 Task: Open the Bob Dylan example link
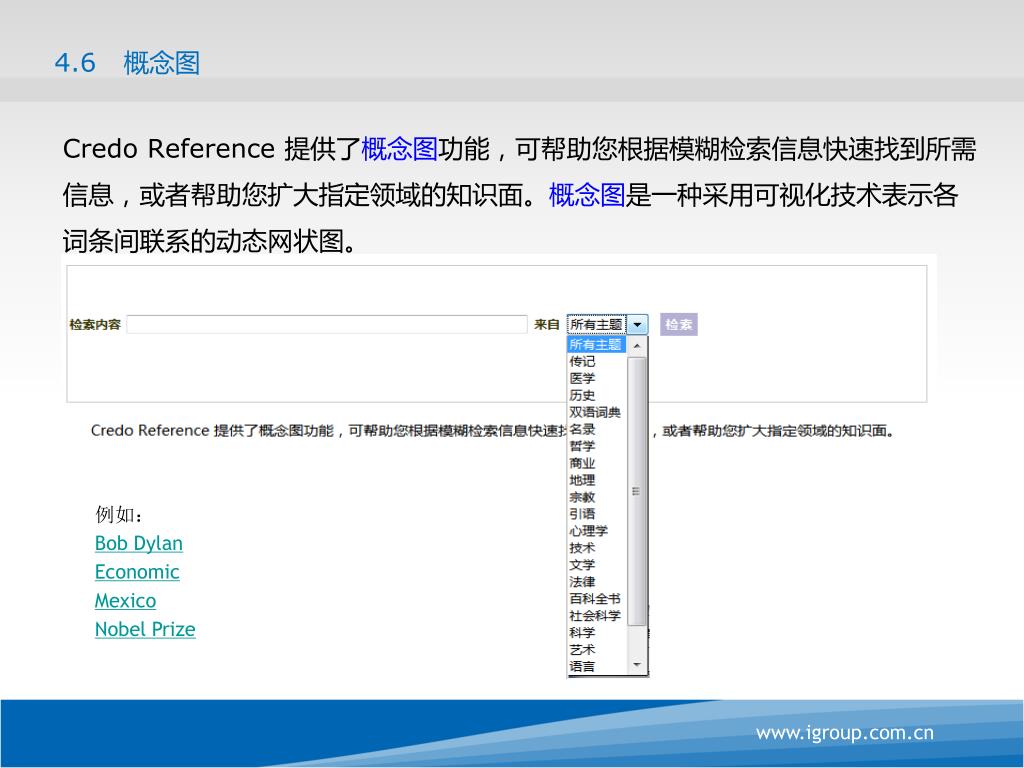pyautogui.click(x=138, y=543)
